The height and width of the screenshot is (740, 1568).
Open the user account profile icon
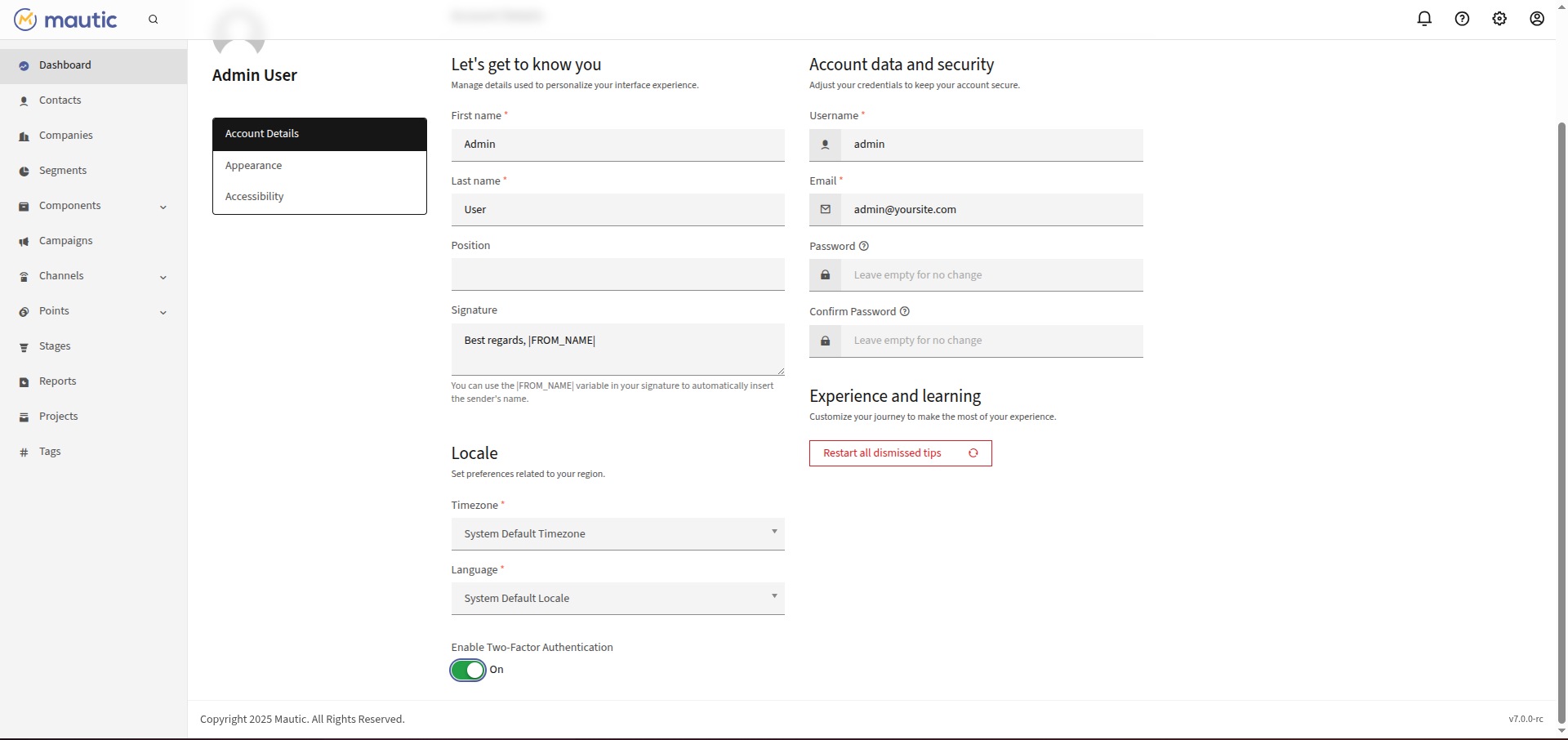1537,19
